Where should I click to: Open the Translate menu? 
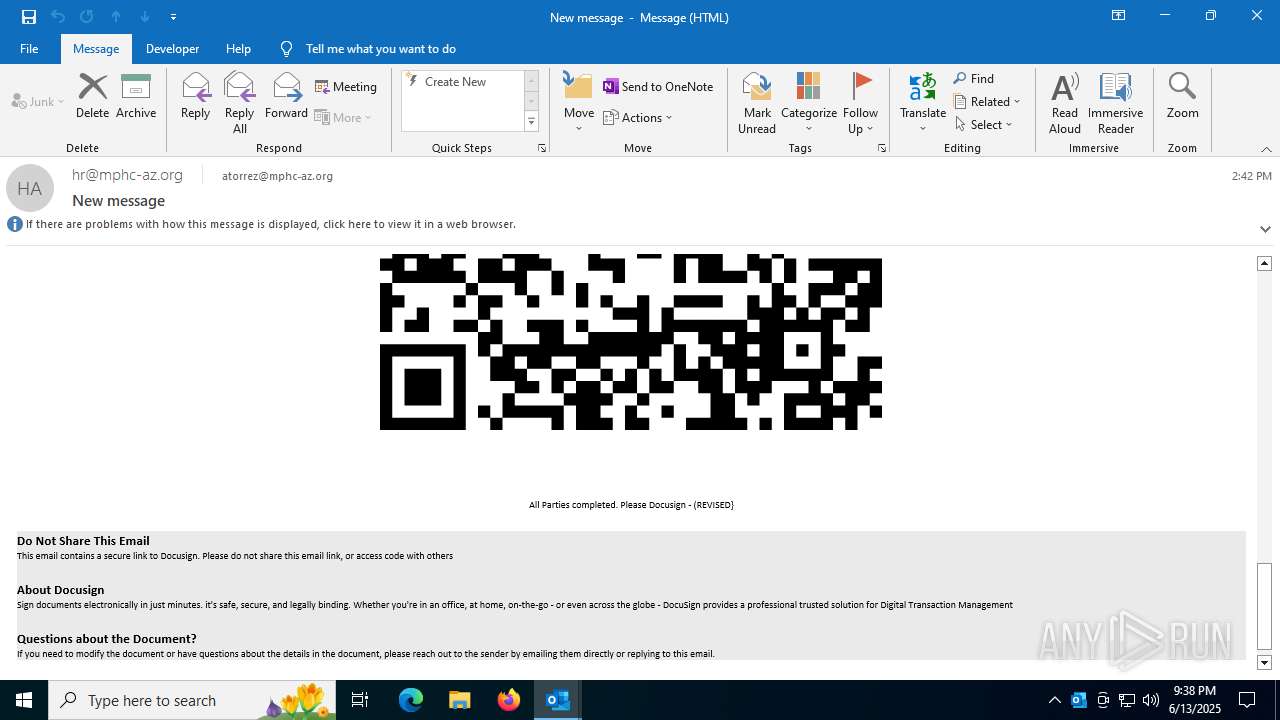[x=923, y=103]
